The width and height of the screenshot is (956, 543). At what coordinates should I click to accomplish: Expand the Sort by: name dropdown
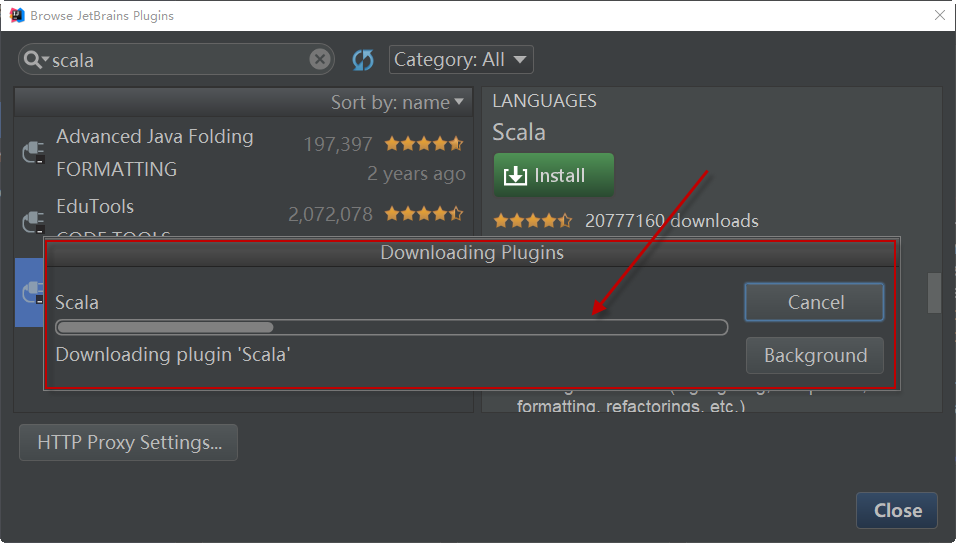click(397, 102)
